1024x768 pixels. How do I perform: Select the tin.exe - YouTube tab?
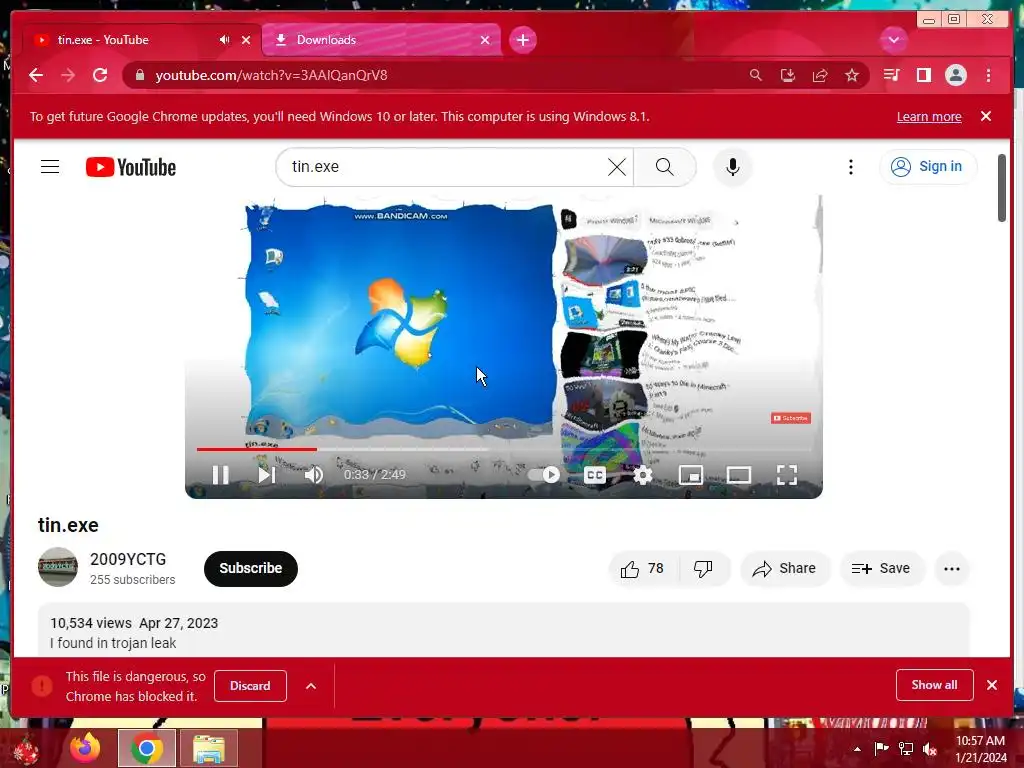click(x=140, y=40)
